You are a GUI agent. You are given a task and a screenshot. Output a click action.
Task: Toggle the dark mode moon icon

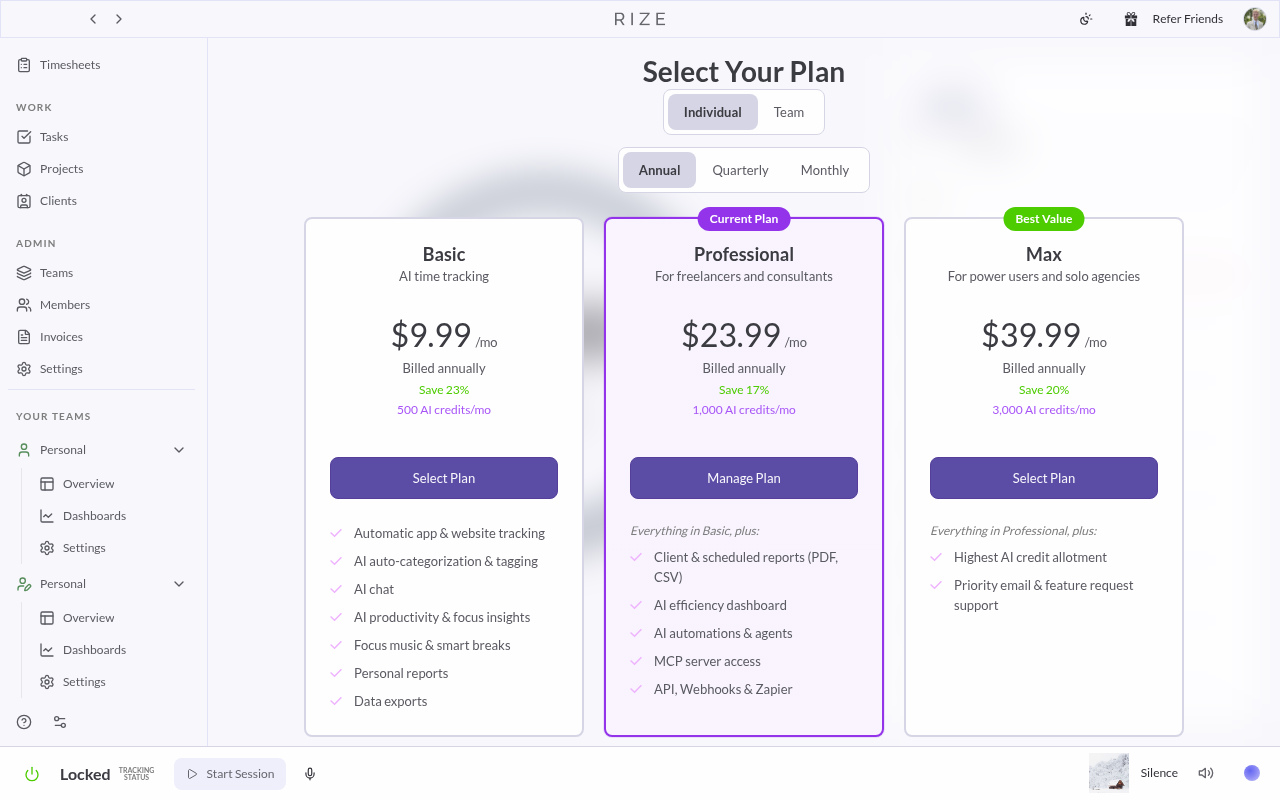coord(1086,19)
